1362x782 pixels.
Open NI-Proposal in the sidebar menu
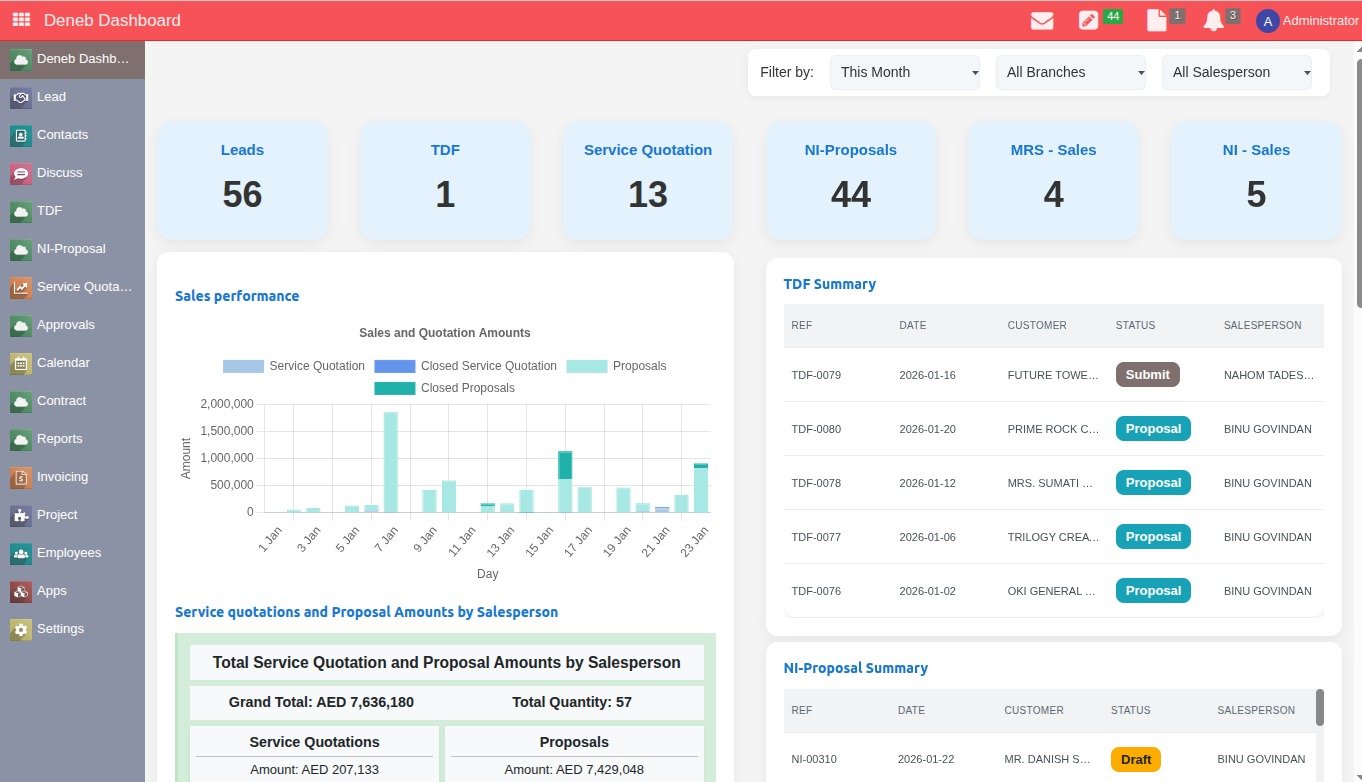(x=70, y=249)
